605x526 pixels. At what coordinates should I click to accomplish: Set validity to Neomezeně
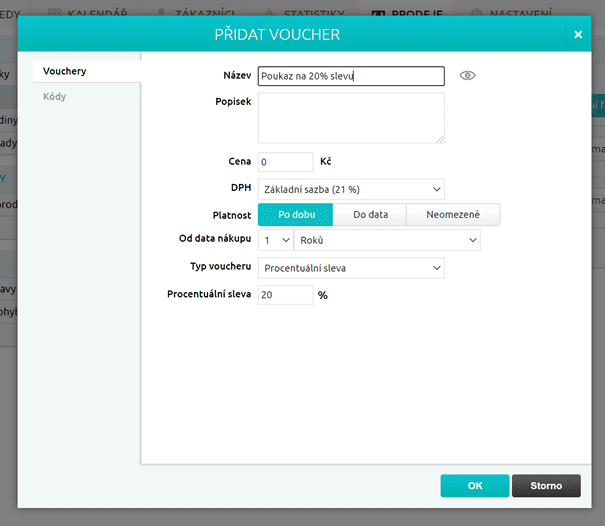452,214
